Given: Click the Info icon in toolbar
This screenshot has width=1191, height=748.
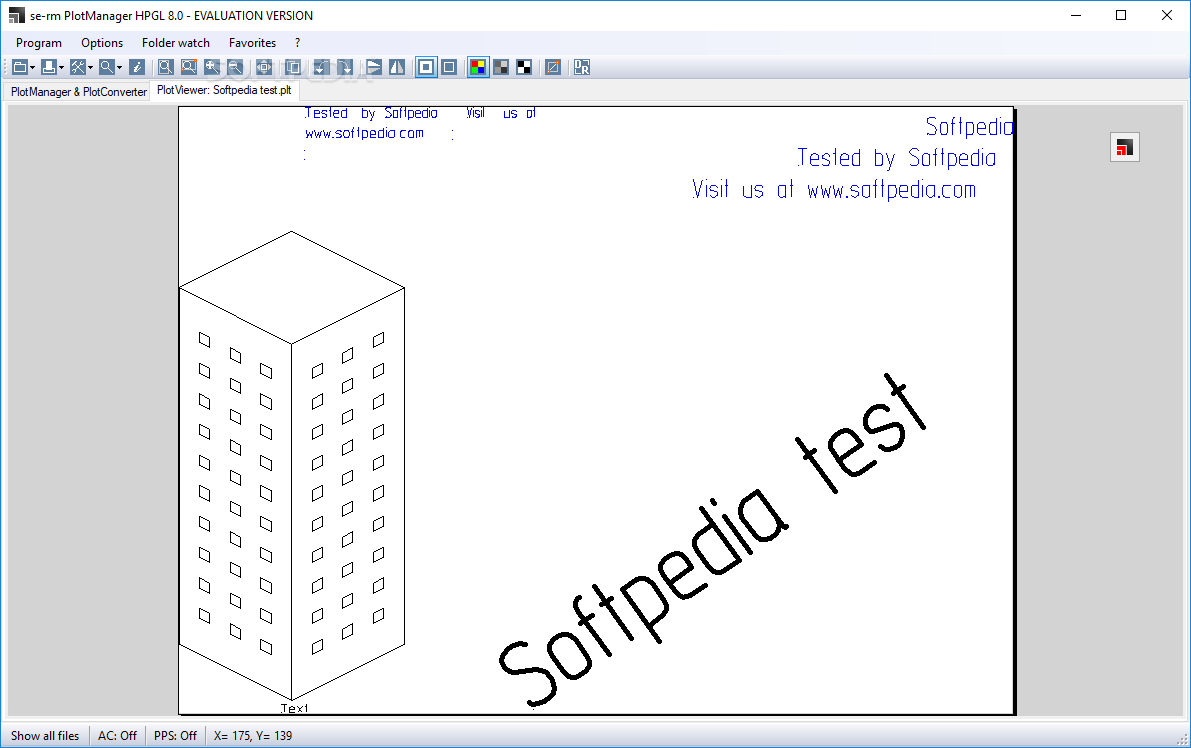Looking at the screenshot, I should [137, 68].
